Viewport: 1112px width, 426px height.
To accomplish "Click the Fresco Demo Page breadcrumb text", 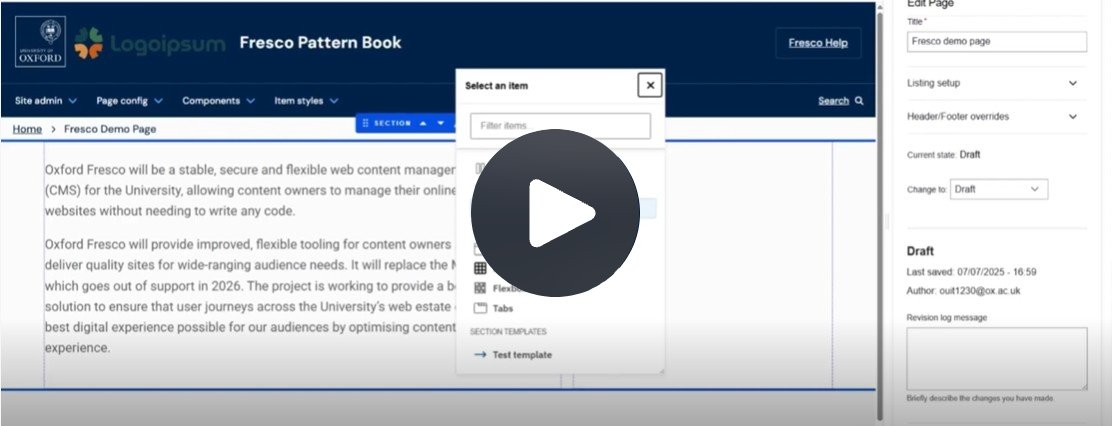I will pyautogui.click(x=110, y=129).
